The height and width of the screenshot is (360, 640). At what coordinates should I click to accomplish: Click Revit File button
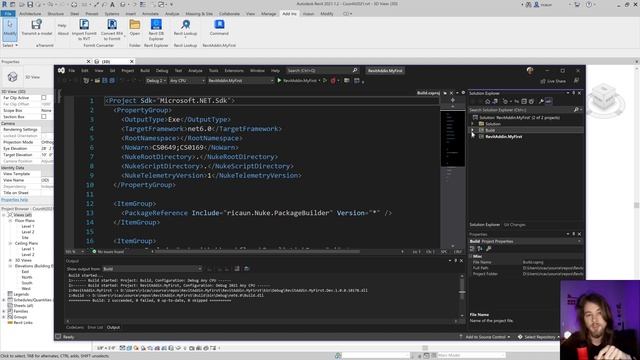(x=8, y=14)
